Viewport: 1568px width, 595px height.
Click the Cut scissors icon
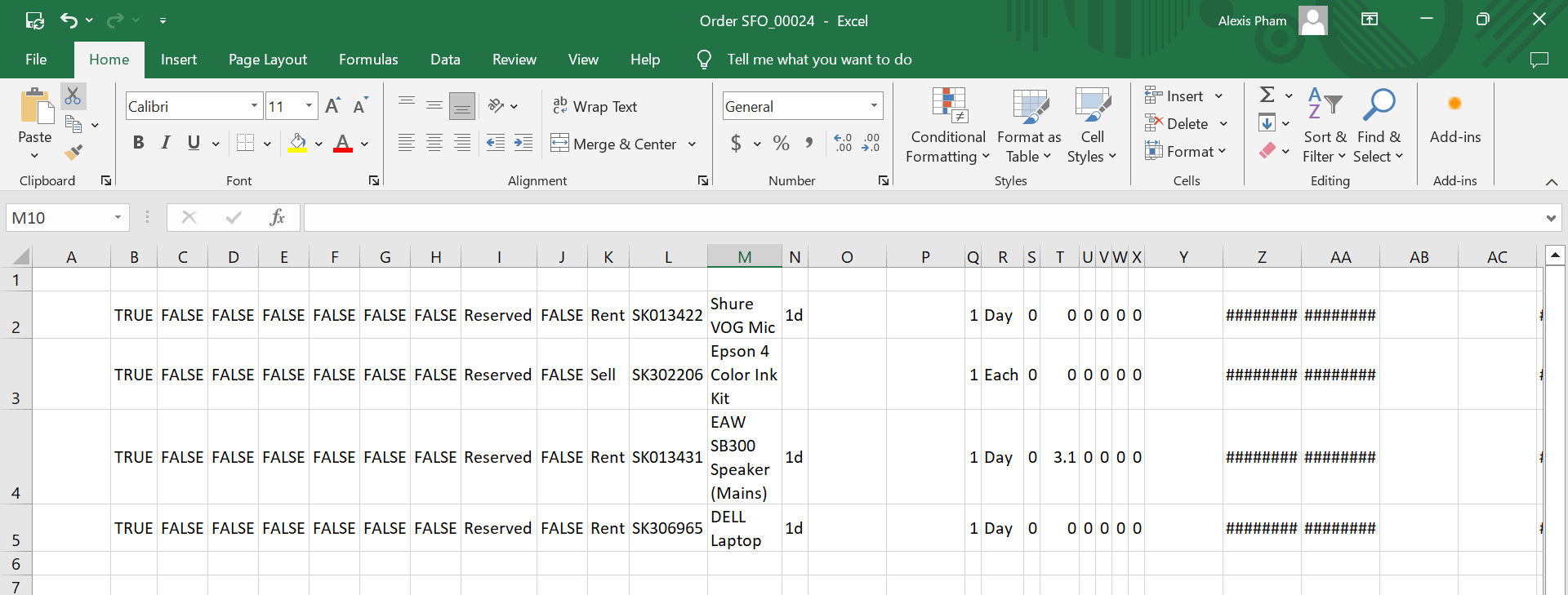pyautogui.click(x=73, y=96)
